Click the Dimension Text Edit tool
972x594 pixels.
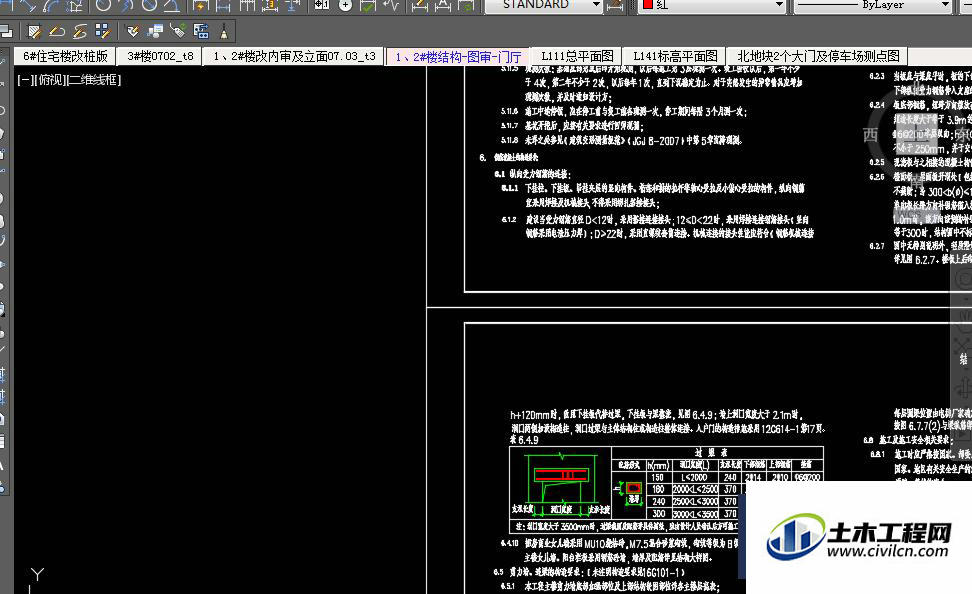coord(443,6)
